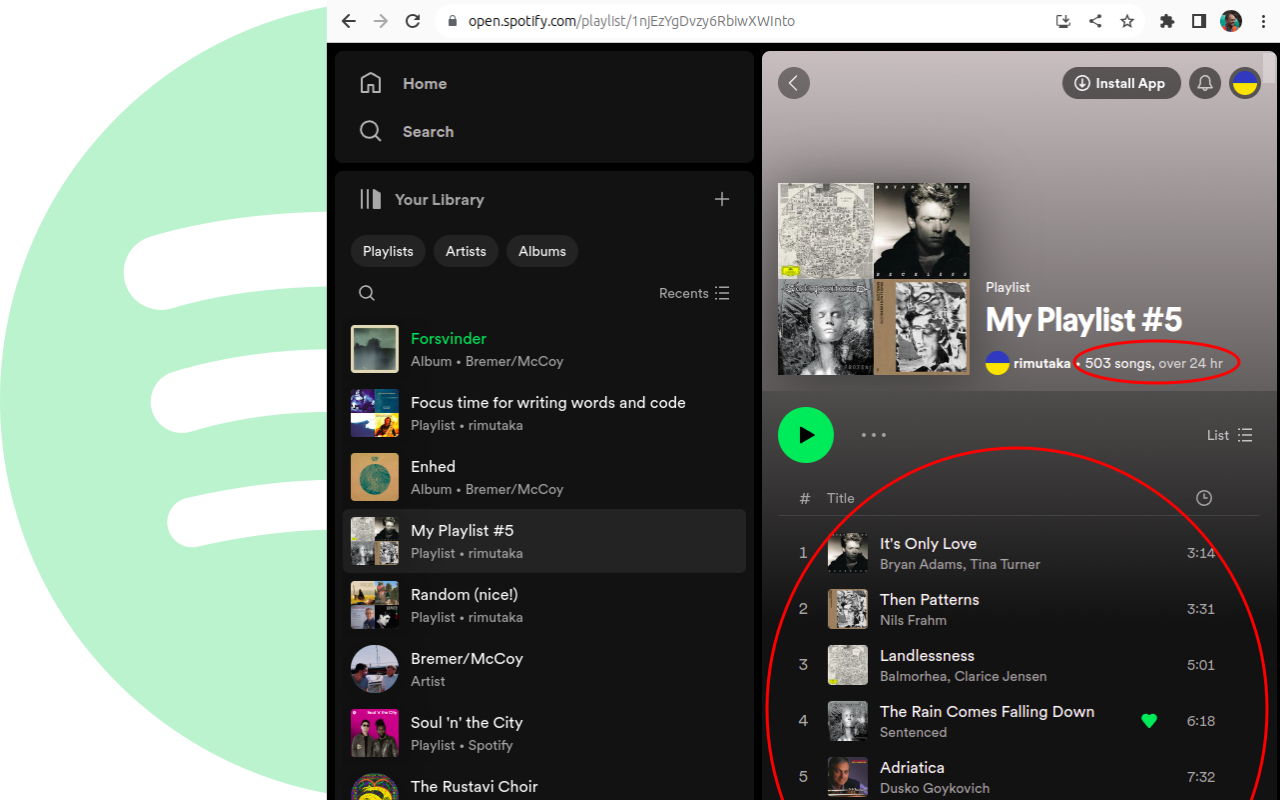Filter library by Albums

tap(542, 251)
